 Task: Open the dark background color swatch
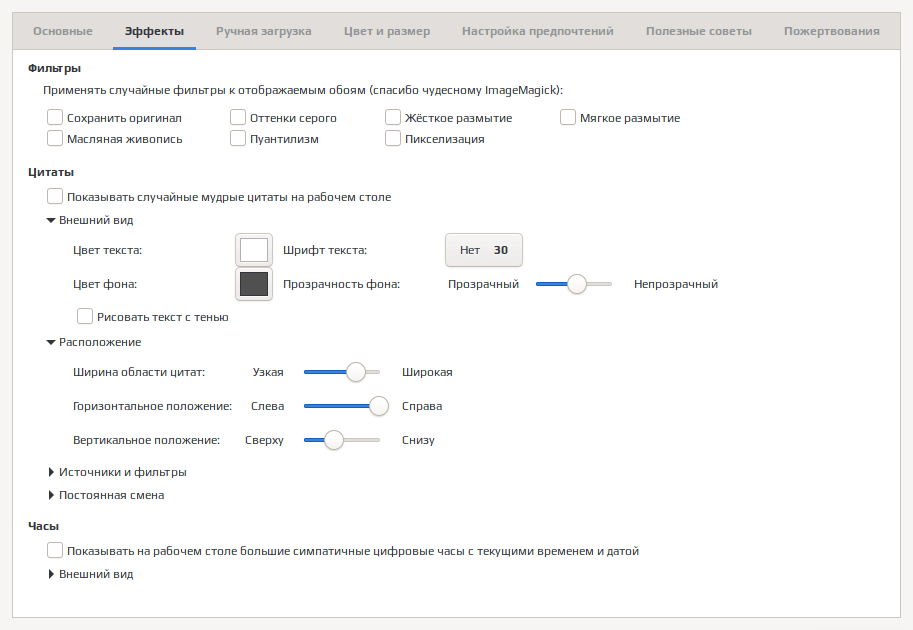[254, 284]
